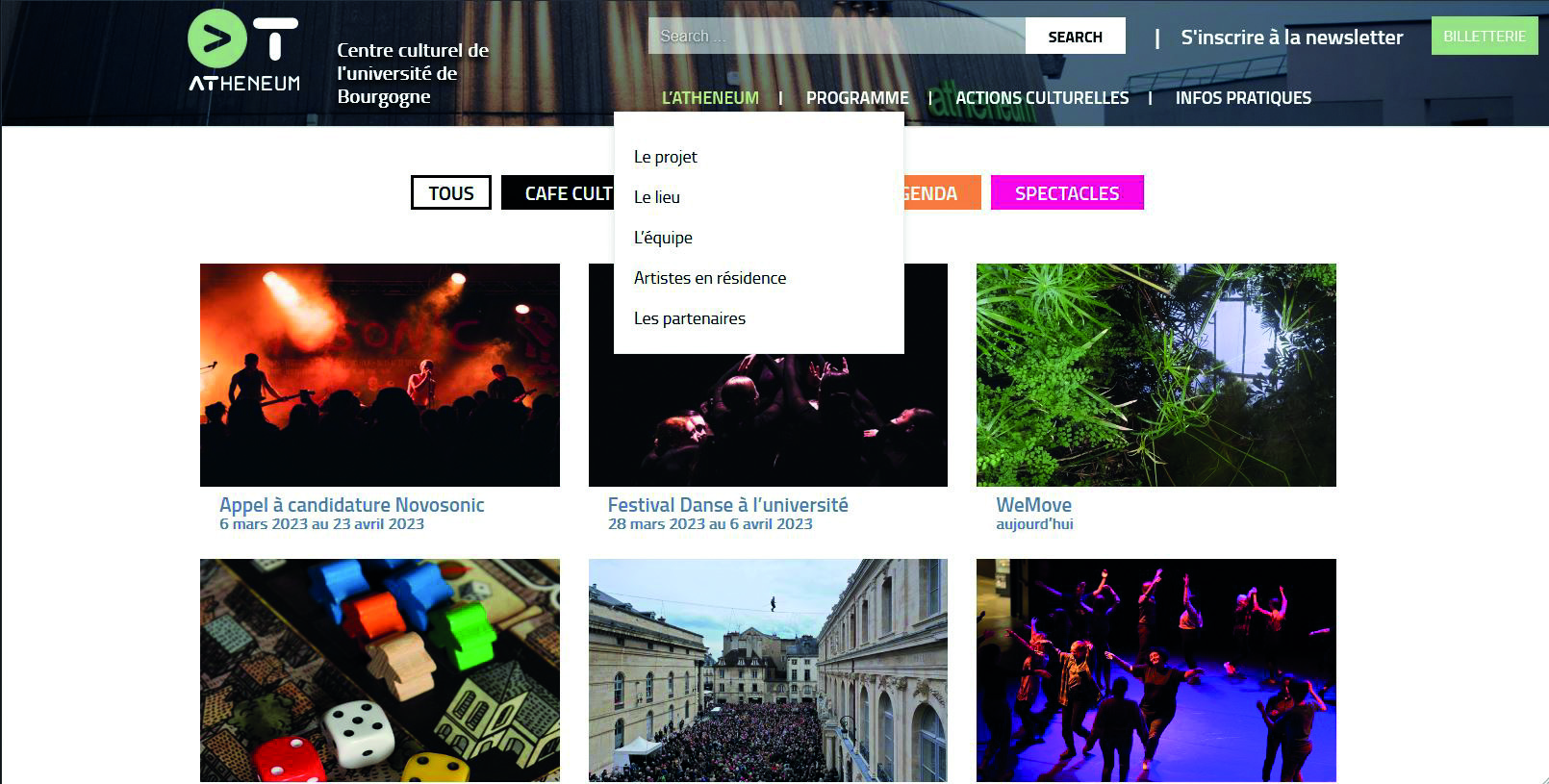Open Festival Danse à l'université title link
Image resolution: width=1549 pixels, height=784 pixels.
click(727, 505)
